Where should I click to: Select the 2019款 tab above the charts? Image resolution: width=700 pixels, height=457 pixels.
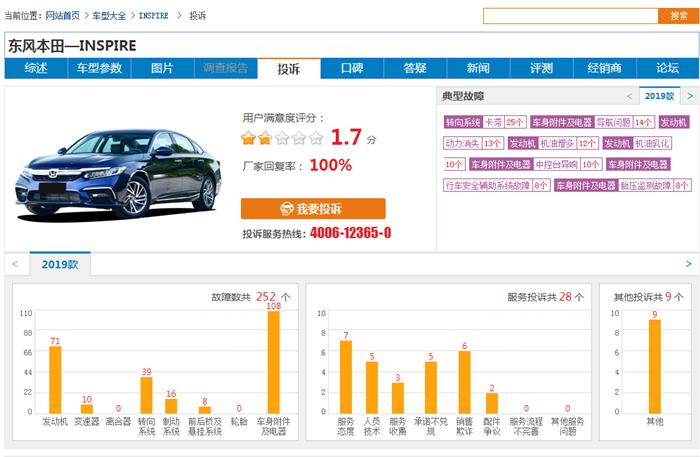click(x=60, y=264)
